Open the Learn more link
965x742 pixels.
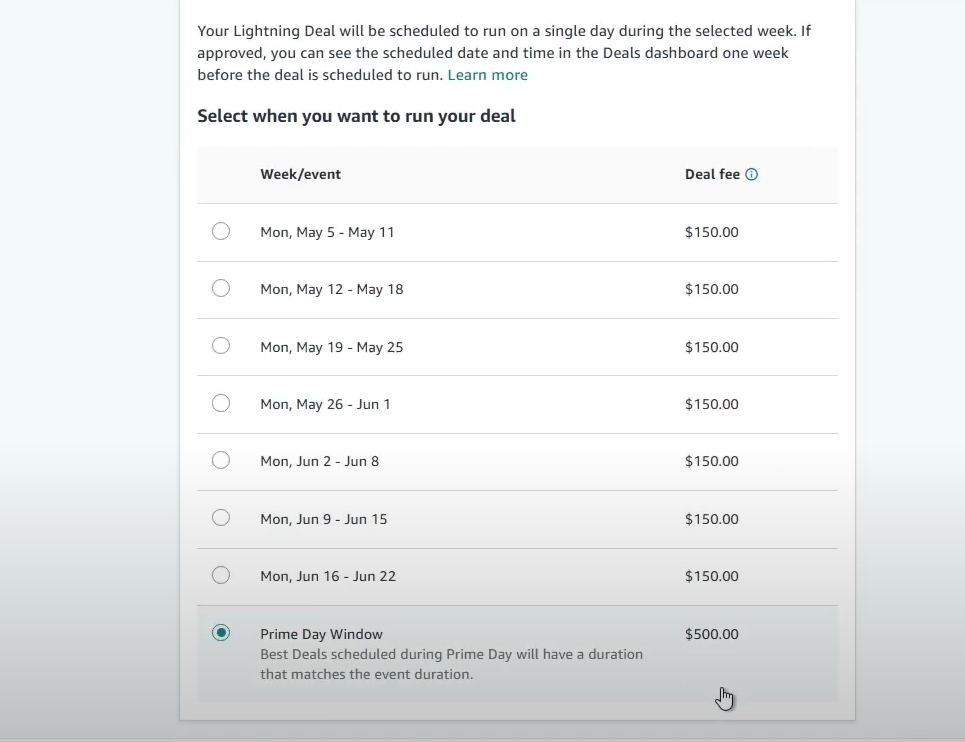click(x=487, y=75)
